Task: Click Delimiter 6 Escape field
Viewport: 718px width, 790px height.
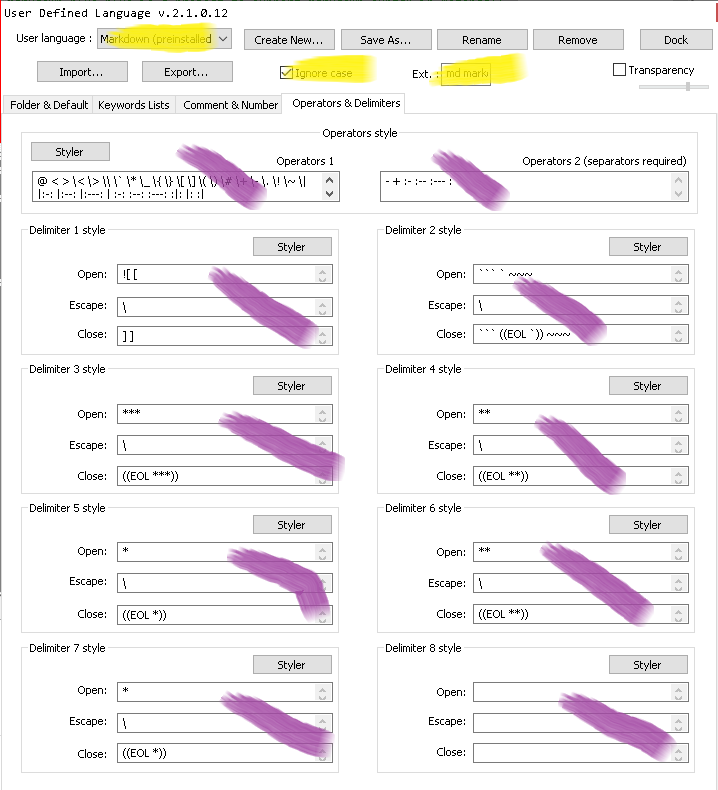Action: (x=580, y=583)
